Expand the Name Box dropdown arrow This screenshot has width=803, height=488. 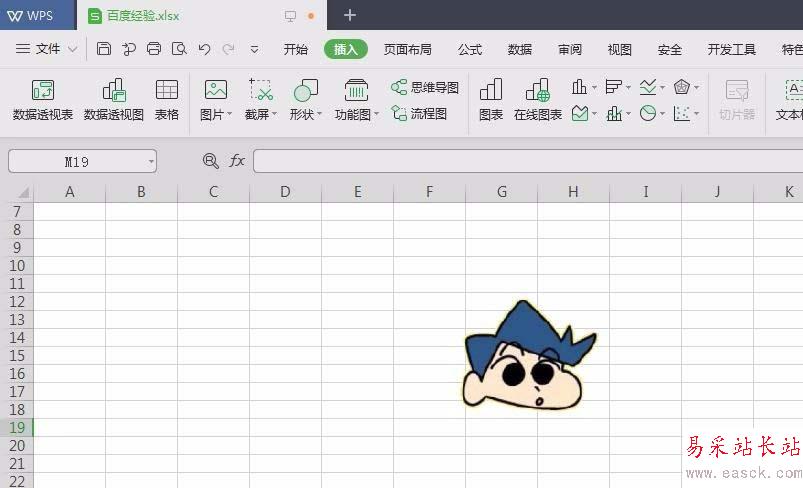click(x=151, y=162)
